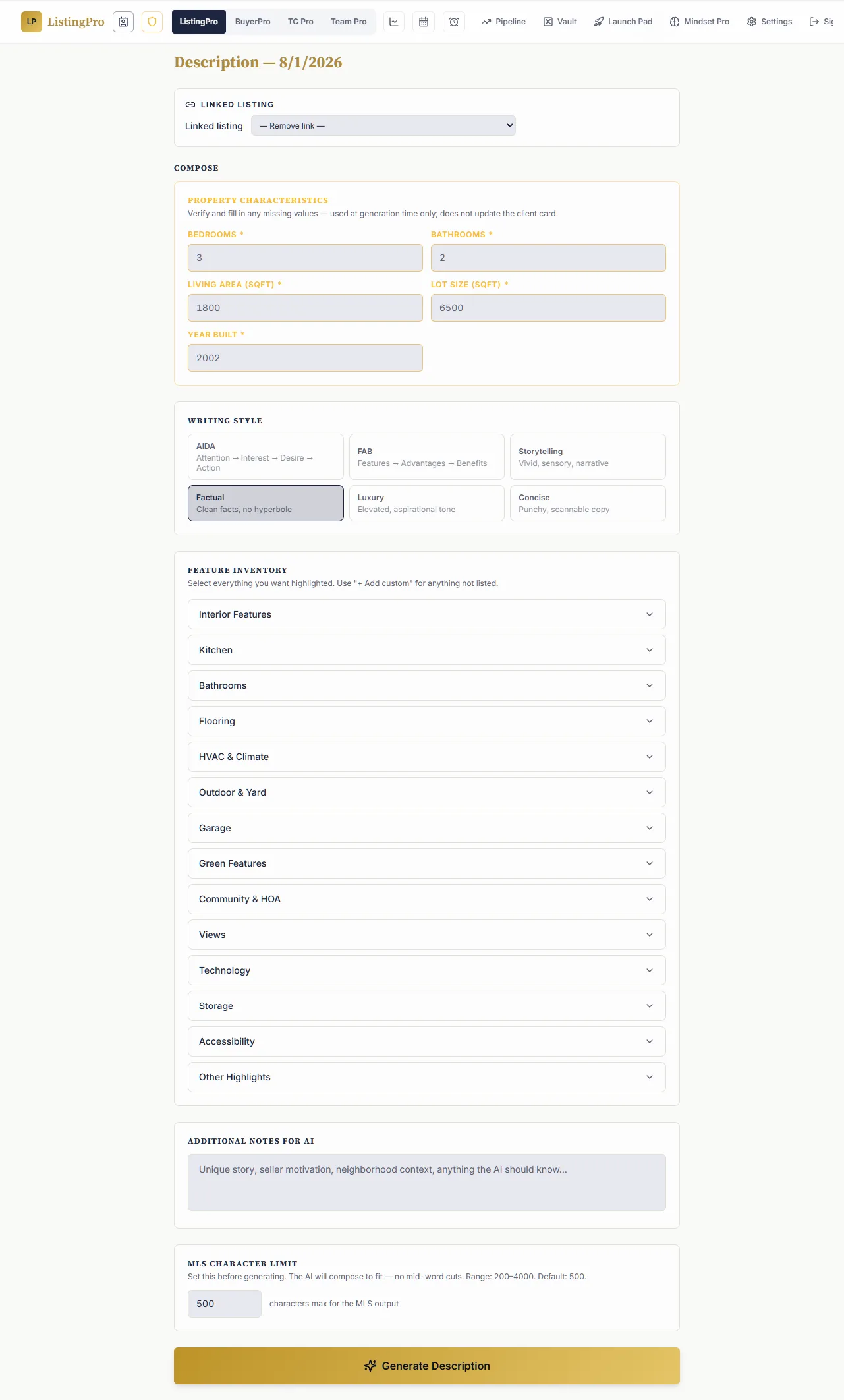The width and height of the screenshot is (844, 1400).
Task: Go to Pipeline
Action: (503, 22)
